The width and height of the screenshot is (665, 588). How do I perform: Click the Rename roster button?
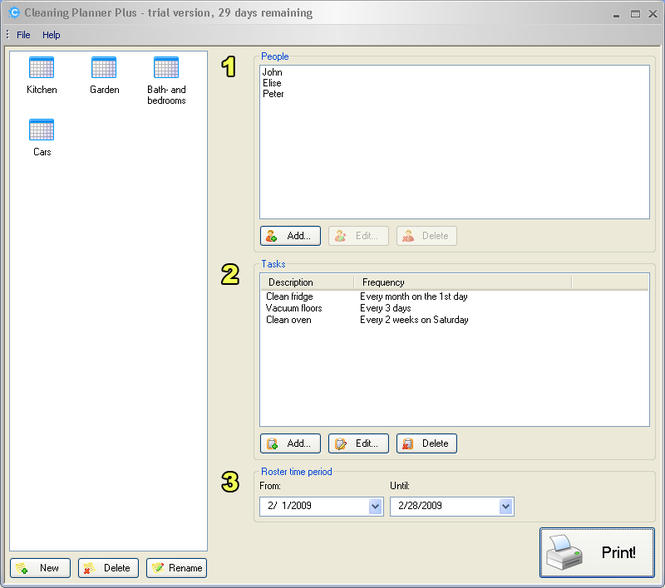click(x=176, y=568)
